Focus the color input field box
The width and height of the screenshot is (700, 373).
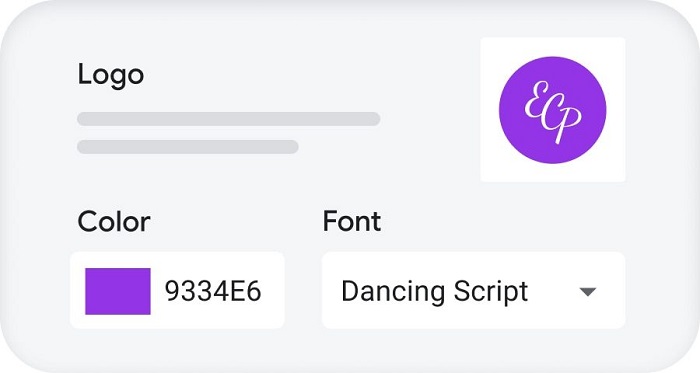click(177, 290)
